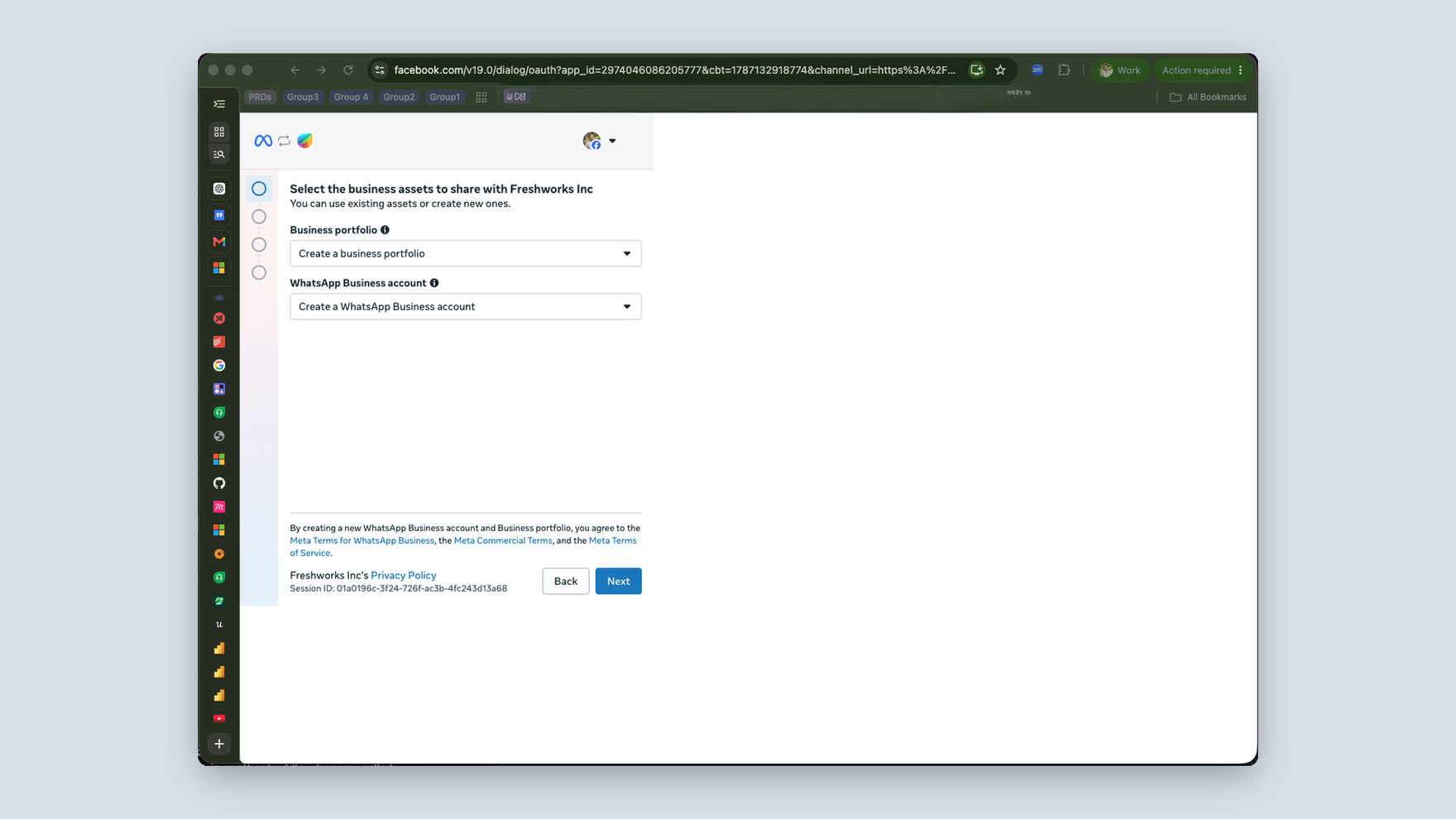The width and height of the screenshot is (1456, 819).
Task: Click the site information icon in the address bar
Action: (x=380, y=70)
